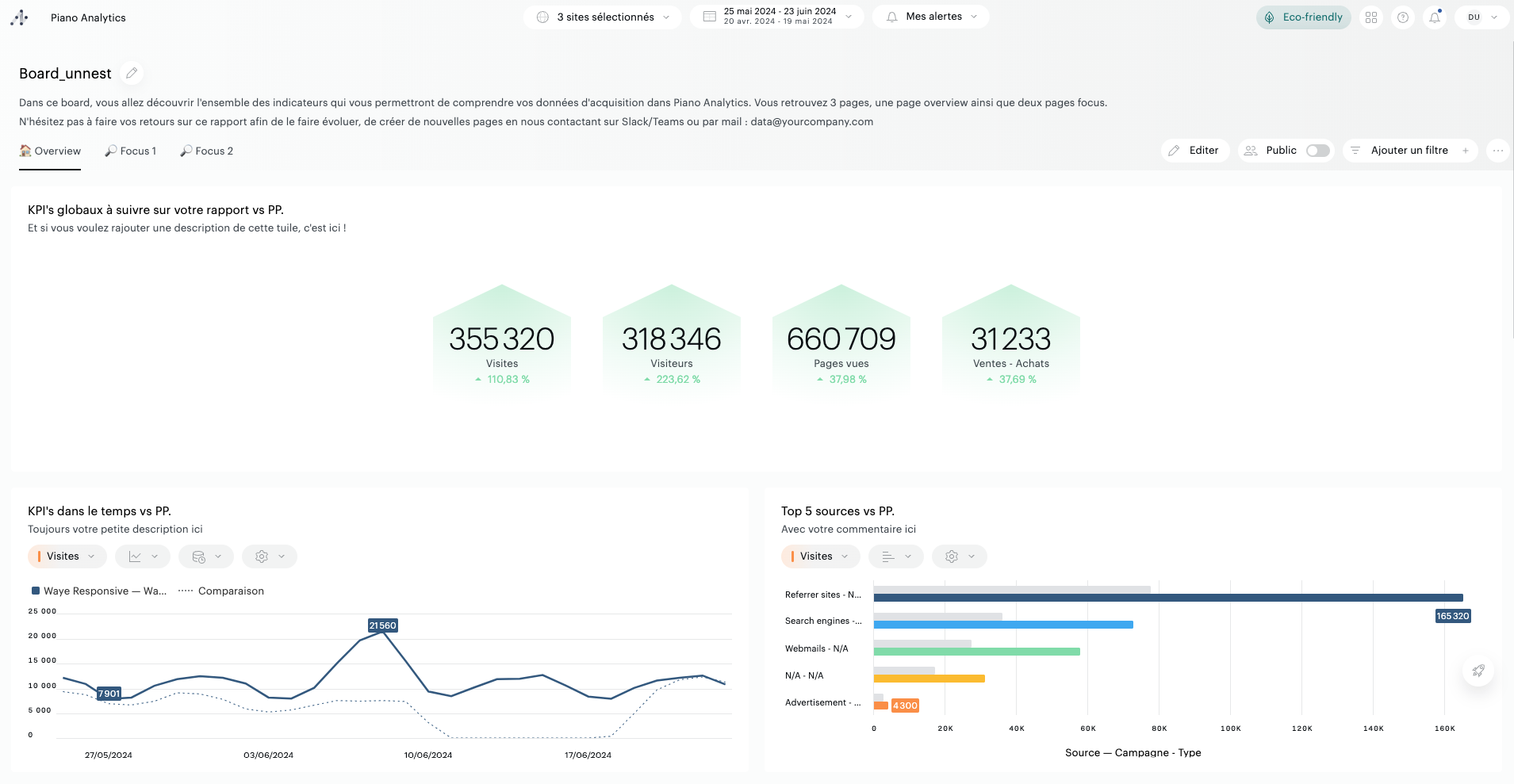Click the gear settings icon in KPI's dans le temps
Screen dimensions: 1514x784
coord(262,556)
